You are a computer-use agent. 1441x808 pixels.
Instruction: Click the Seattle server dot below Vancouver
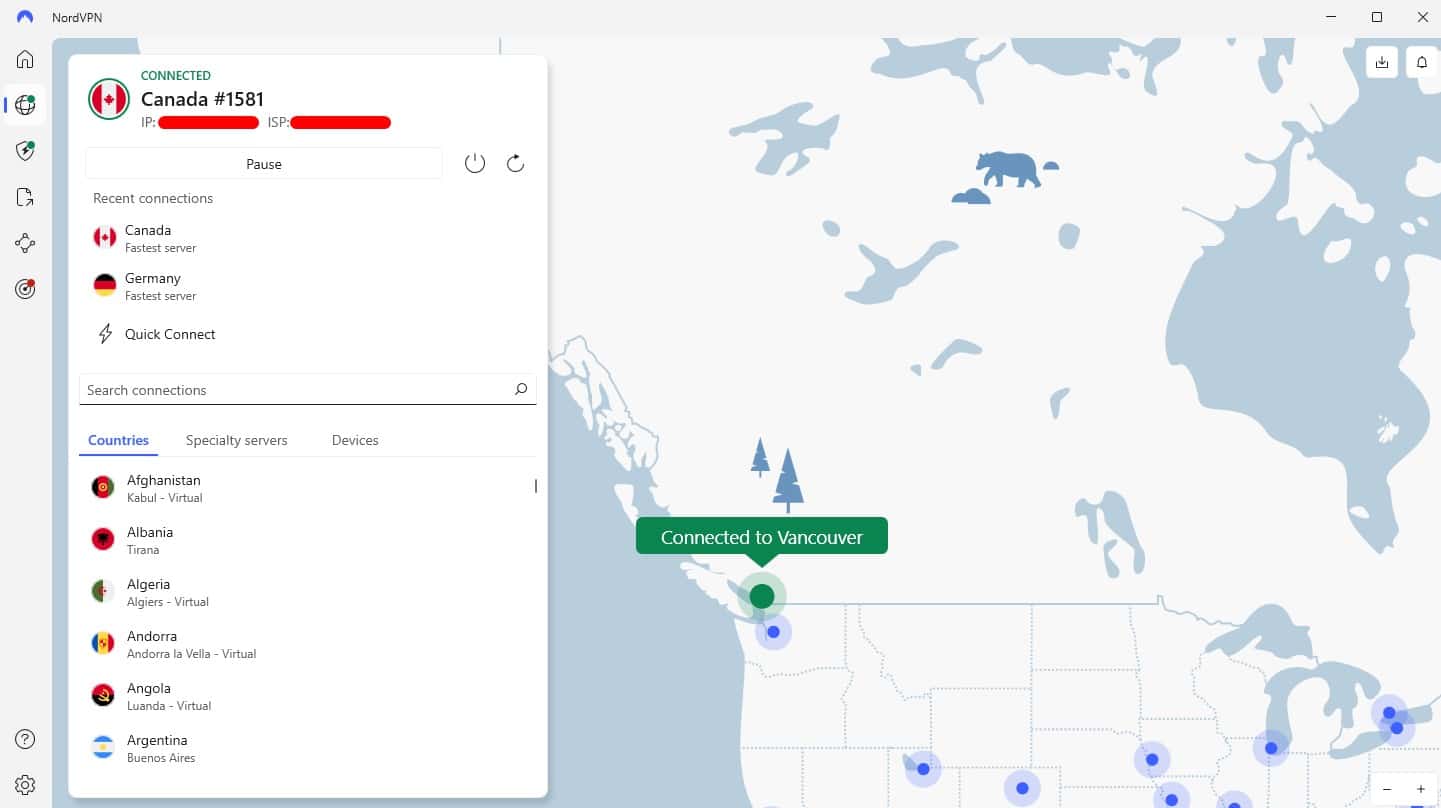773,632
